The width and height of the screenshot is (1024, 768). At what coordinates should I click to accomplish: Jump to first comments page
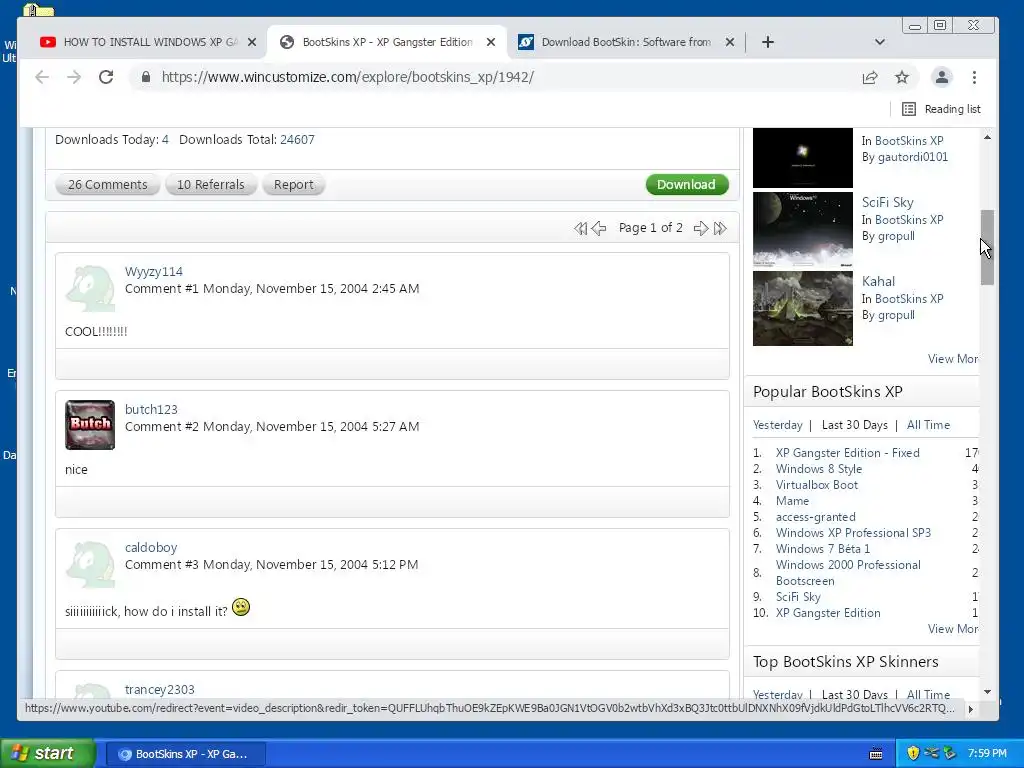[580, 229]
